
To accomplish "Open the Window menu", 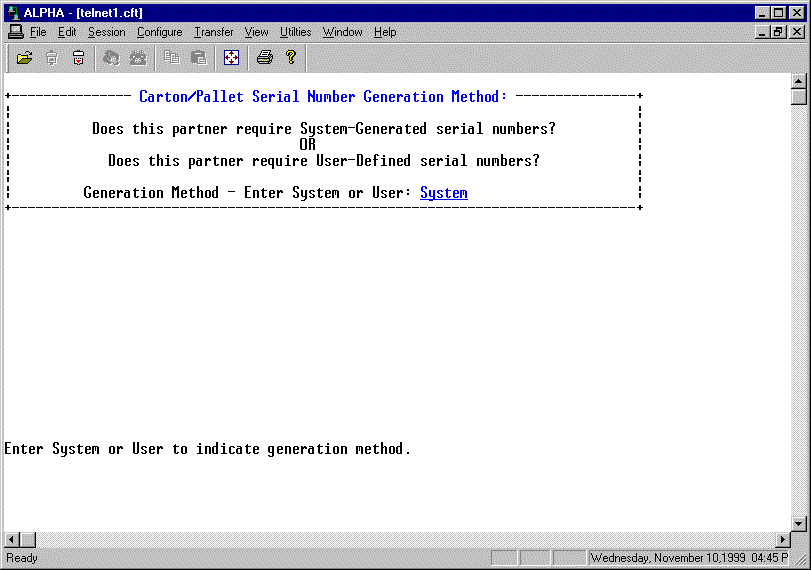I will click(x=342, y=32).
